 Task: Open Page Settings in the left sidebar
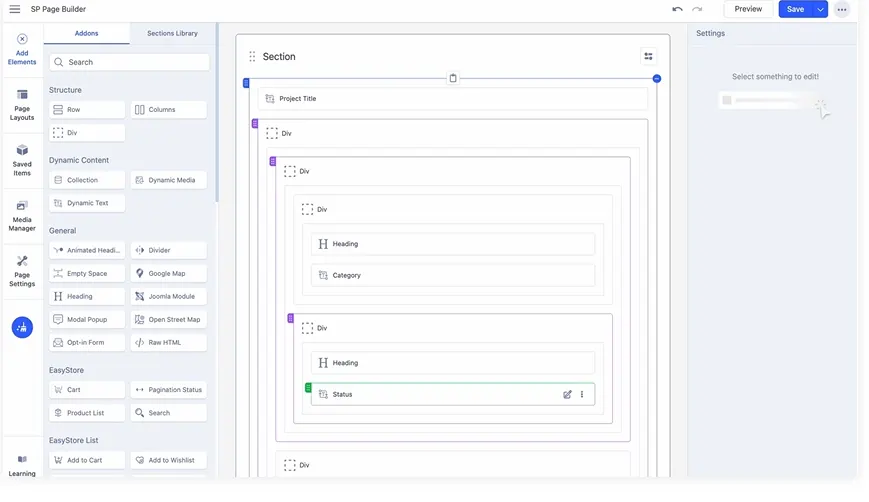click(x=22, y=270)
